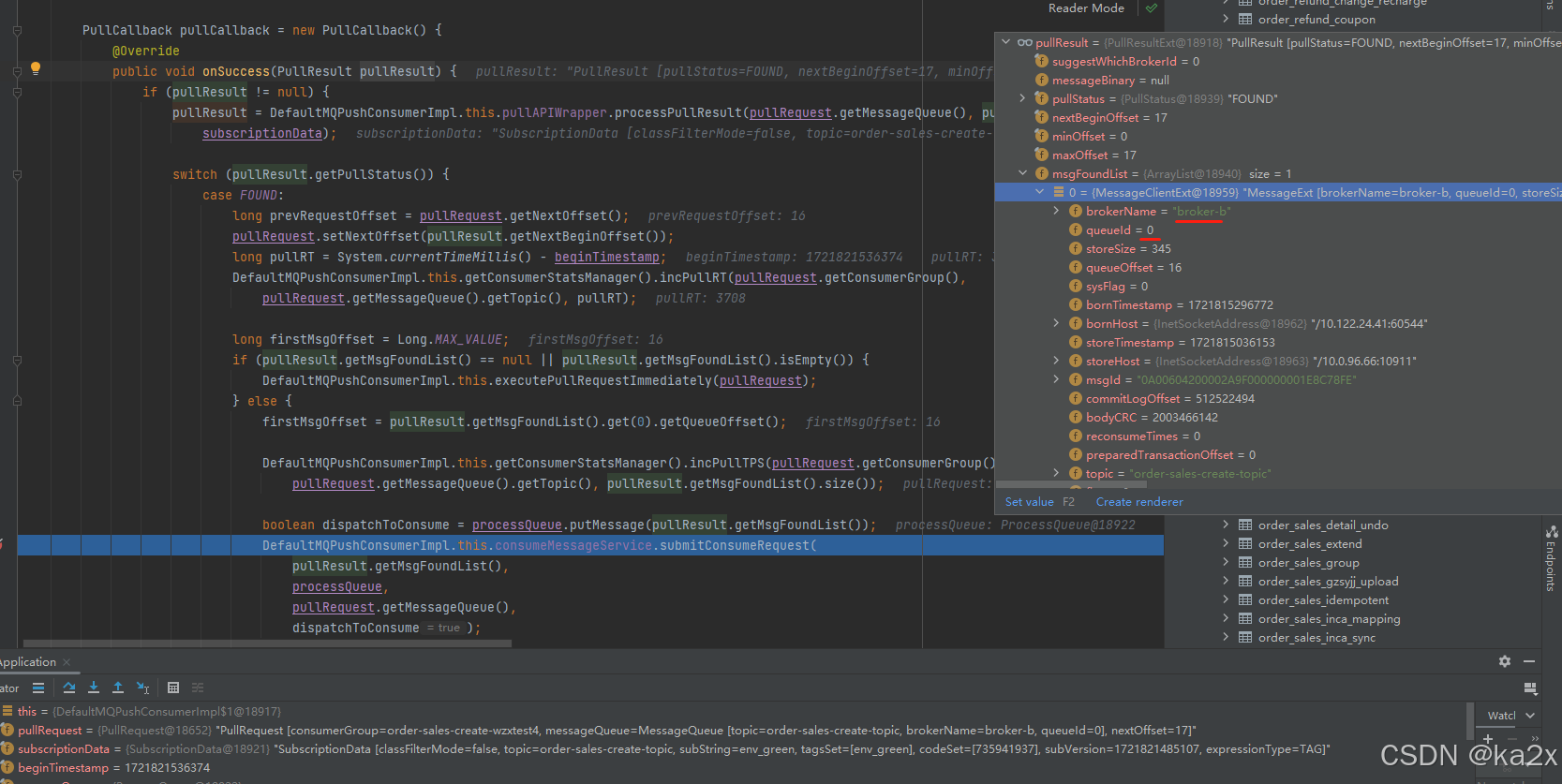Screen dimensions: 1562x784
Task: Click element icon of msgFoundList item 0
Action: pyautogui.click(x=1059, y=192)
